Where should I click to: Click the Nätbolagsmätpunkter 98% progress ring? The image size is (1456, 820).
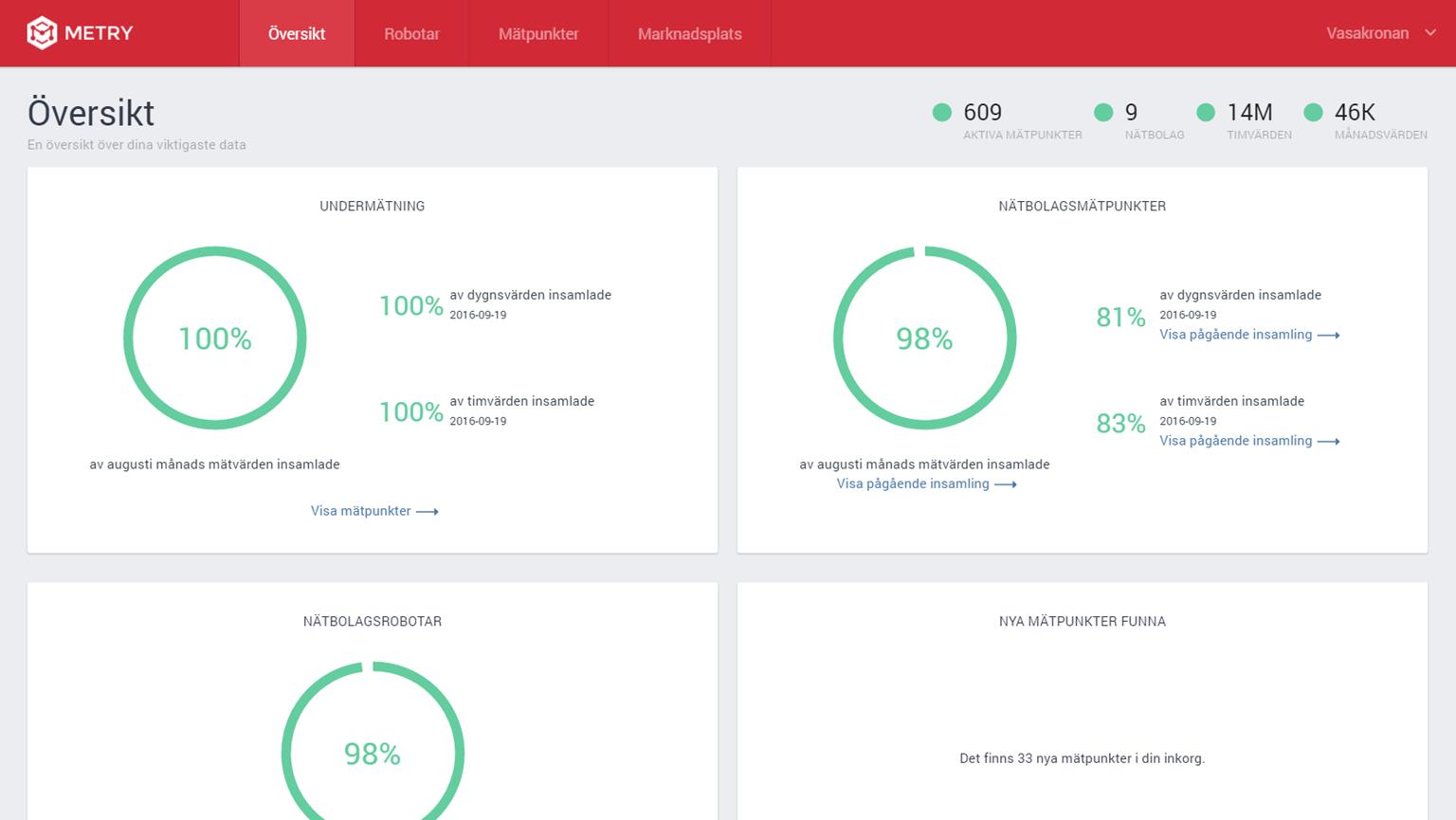coord(925,338)
